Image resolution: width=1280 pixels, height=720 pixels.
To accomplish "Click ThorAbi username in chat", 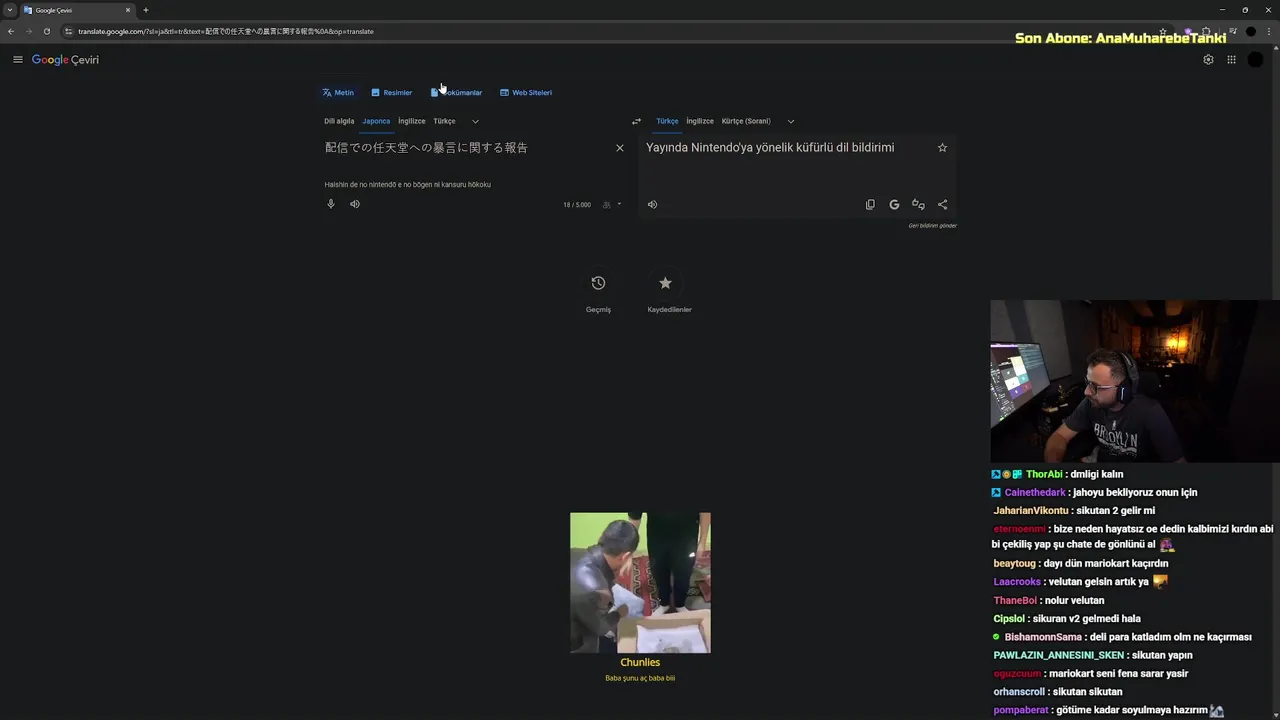I will click(x=1044, y=474).
